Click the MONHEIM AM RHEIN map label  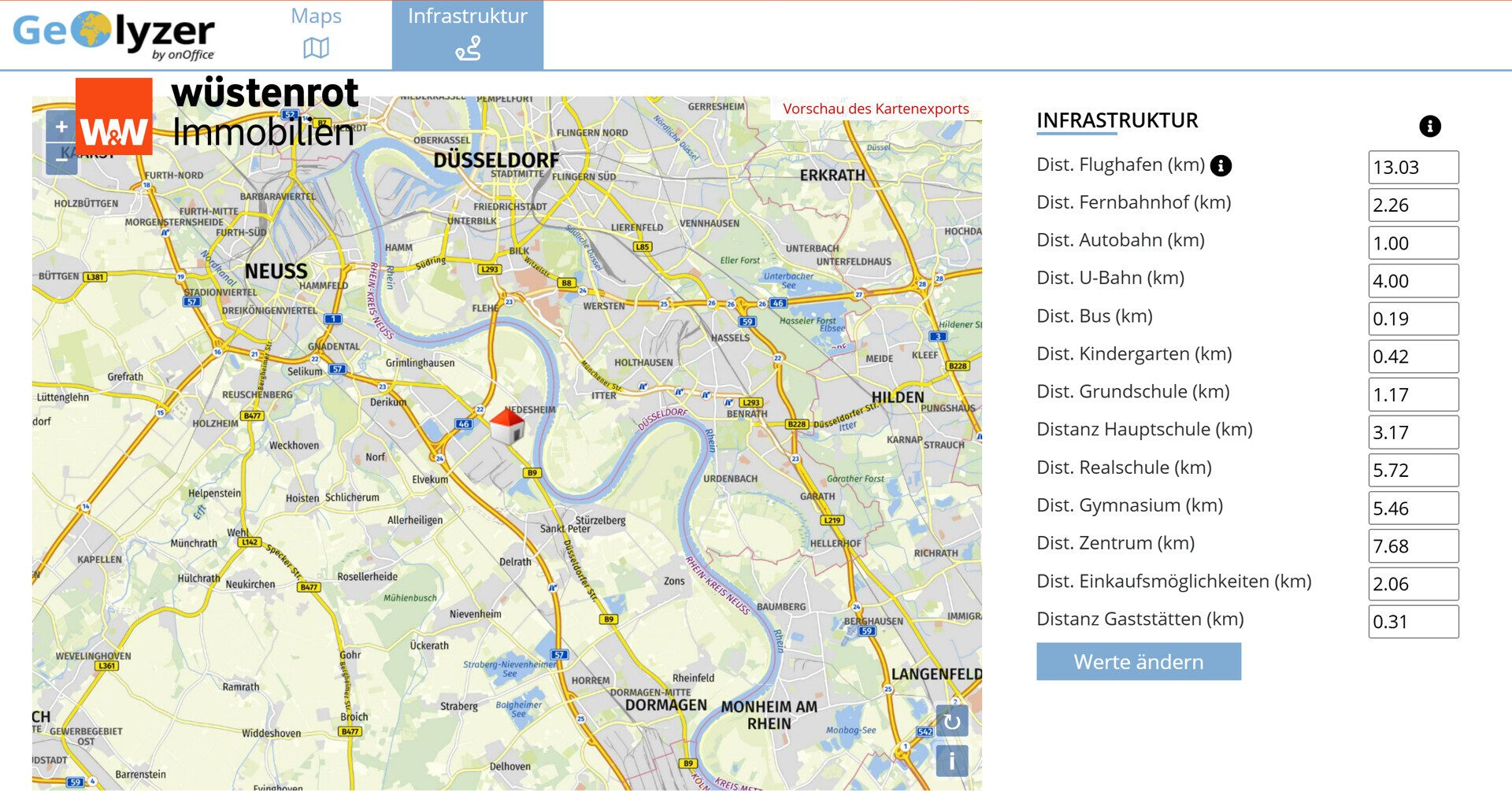[769, 715]
